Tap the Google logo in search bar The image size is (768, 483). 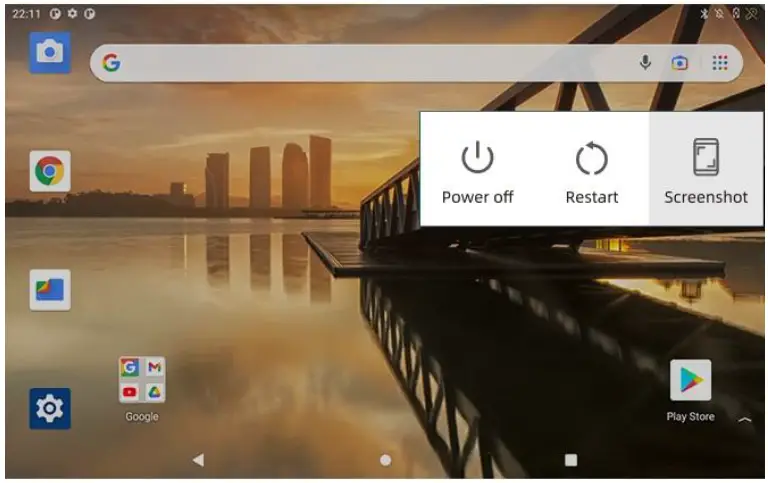click(x=112, y=63)
